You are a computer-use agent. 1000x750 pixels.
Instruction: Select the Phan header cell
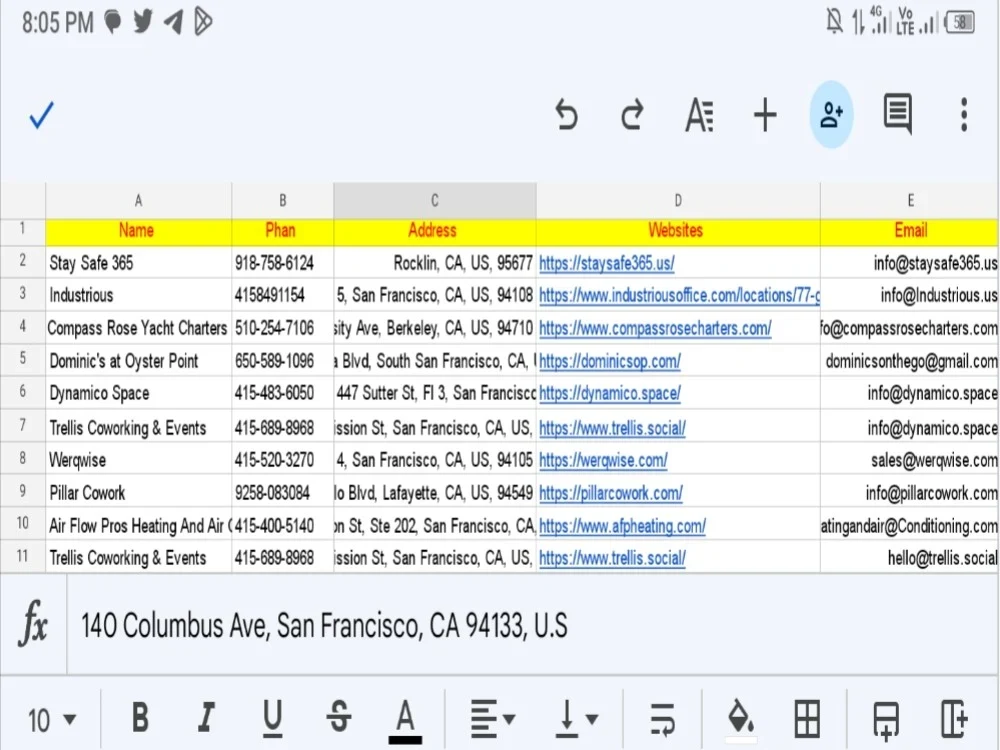(x=283, y=231)
